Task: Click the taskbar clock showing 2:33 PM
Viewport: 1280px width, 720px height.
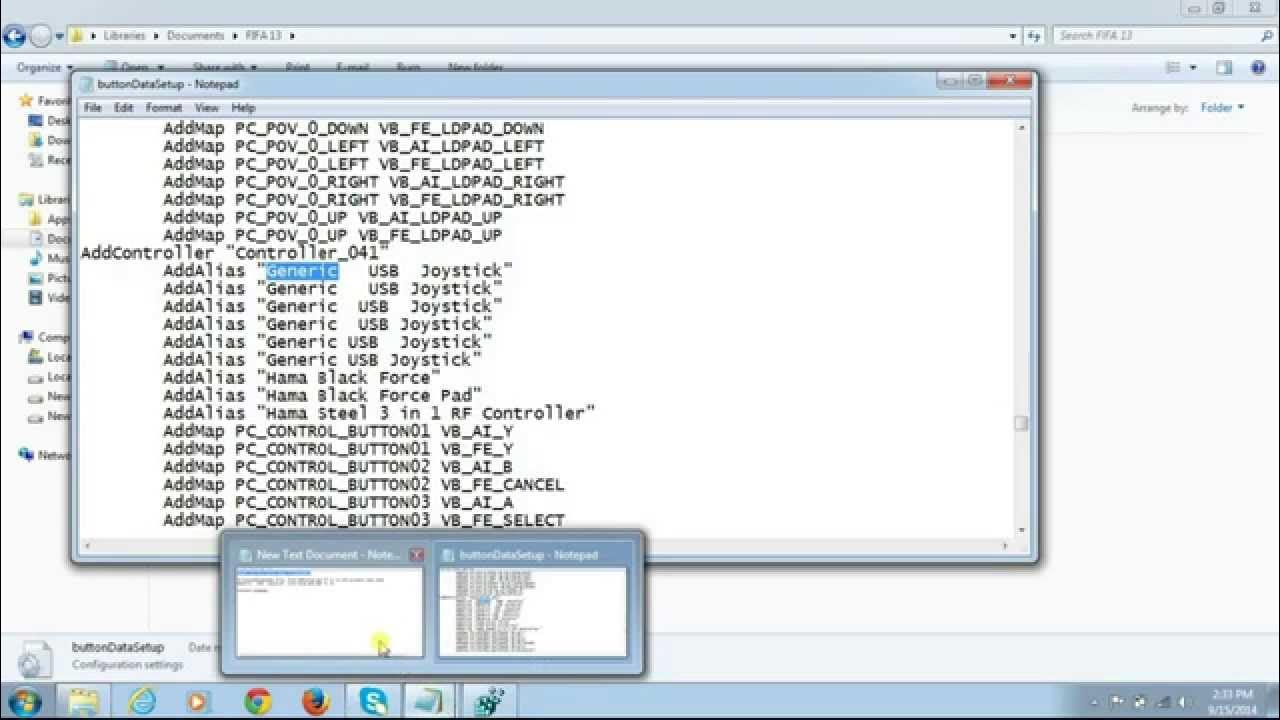Action: (x=1232, y=702)
